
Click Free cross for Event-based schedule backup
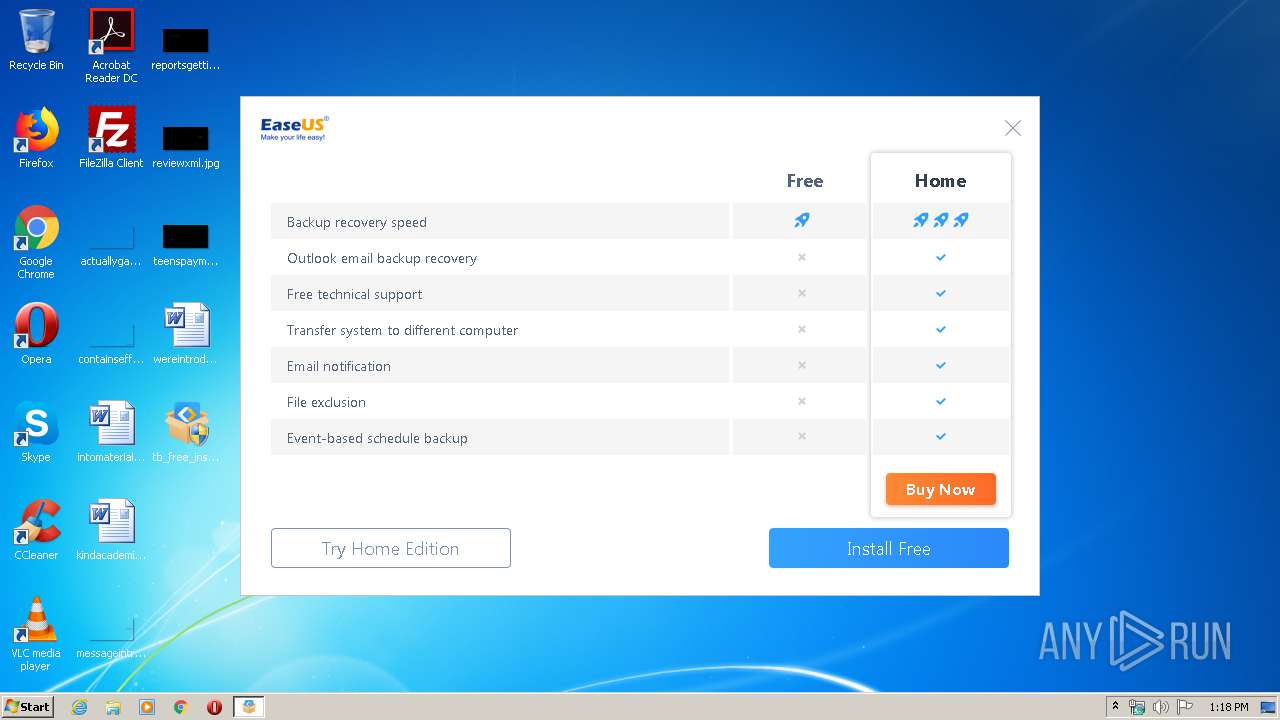[802, 436]
